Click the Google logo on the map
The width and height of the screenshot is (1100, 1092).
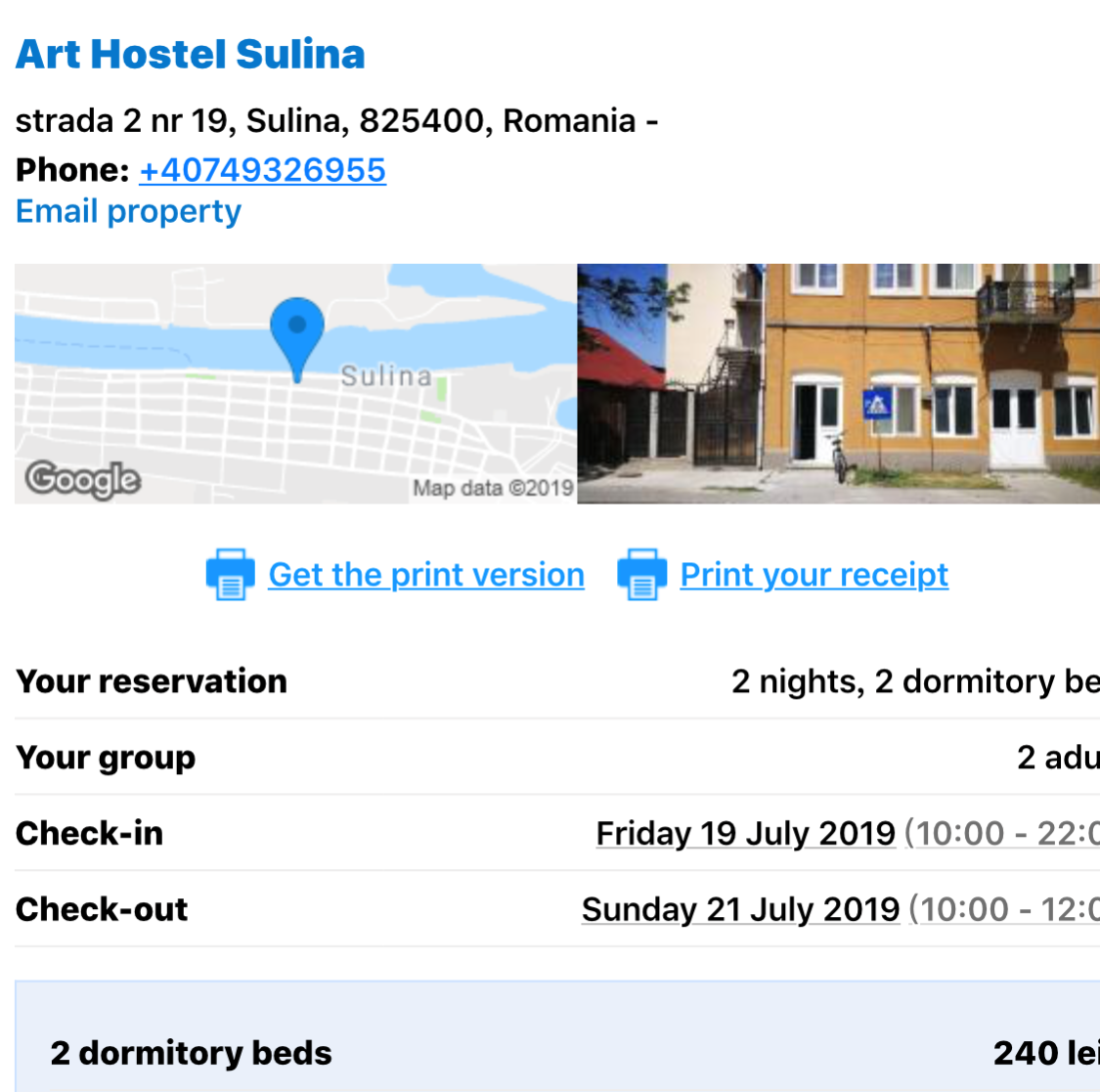coord(83,480)
